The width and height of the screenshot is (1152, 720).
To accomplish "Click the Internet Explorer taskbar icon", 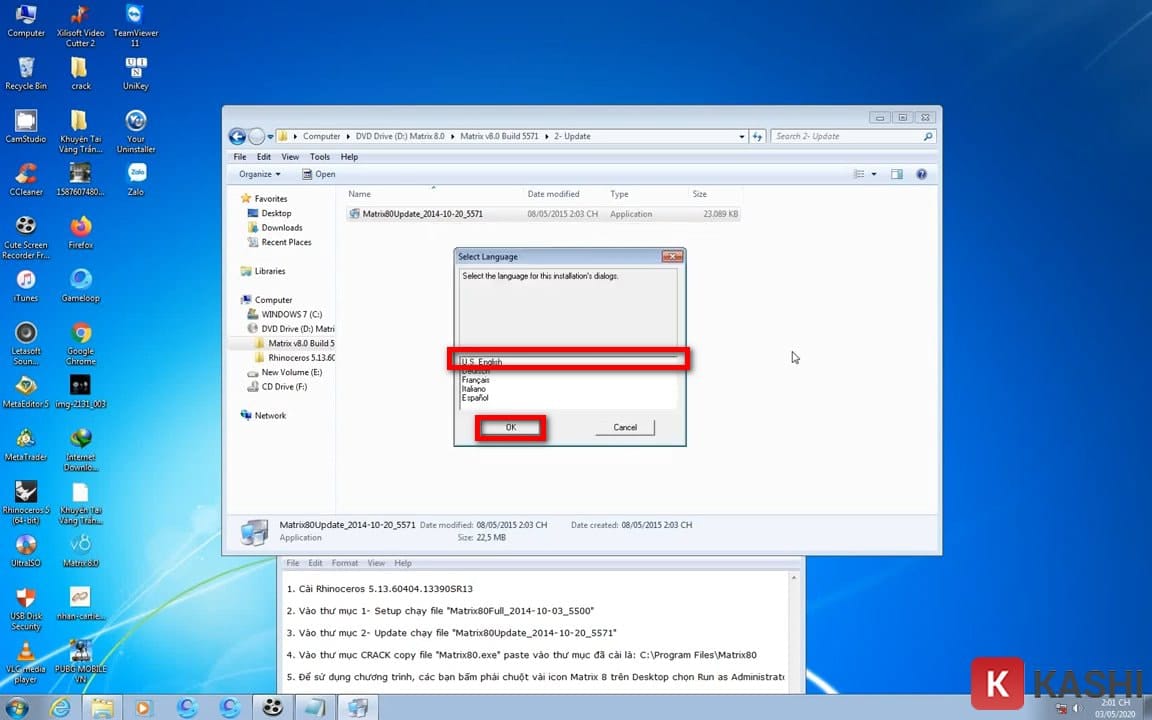I will point(61,707).
